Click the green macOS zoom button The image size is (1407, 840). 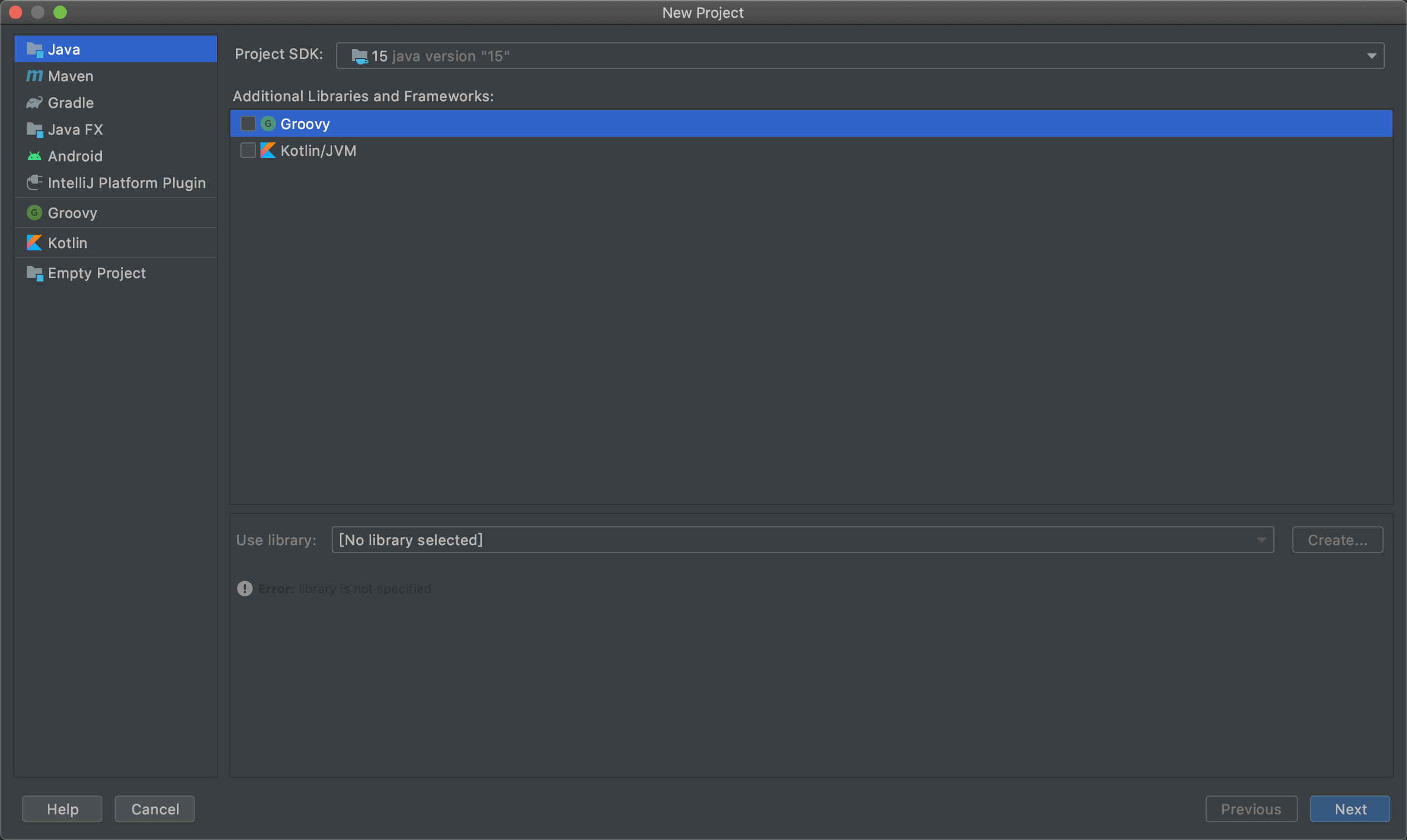(x=60, y=12)
